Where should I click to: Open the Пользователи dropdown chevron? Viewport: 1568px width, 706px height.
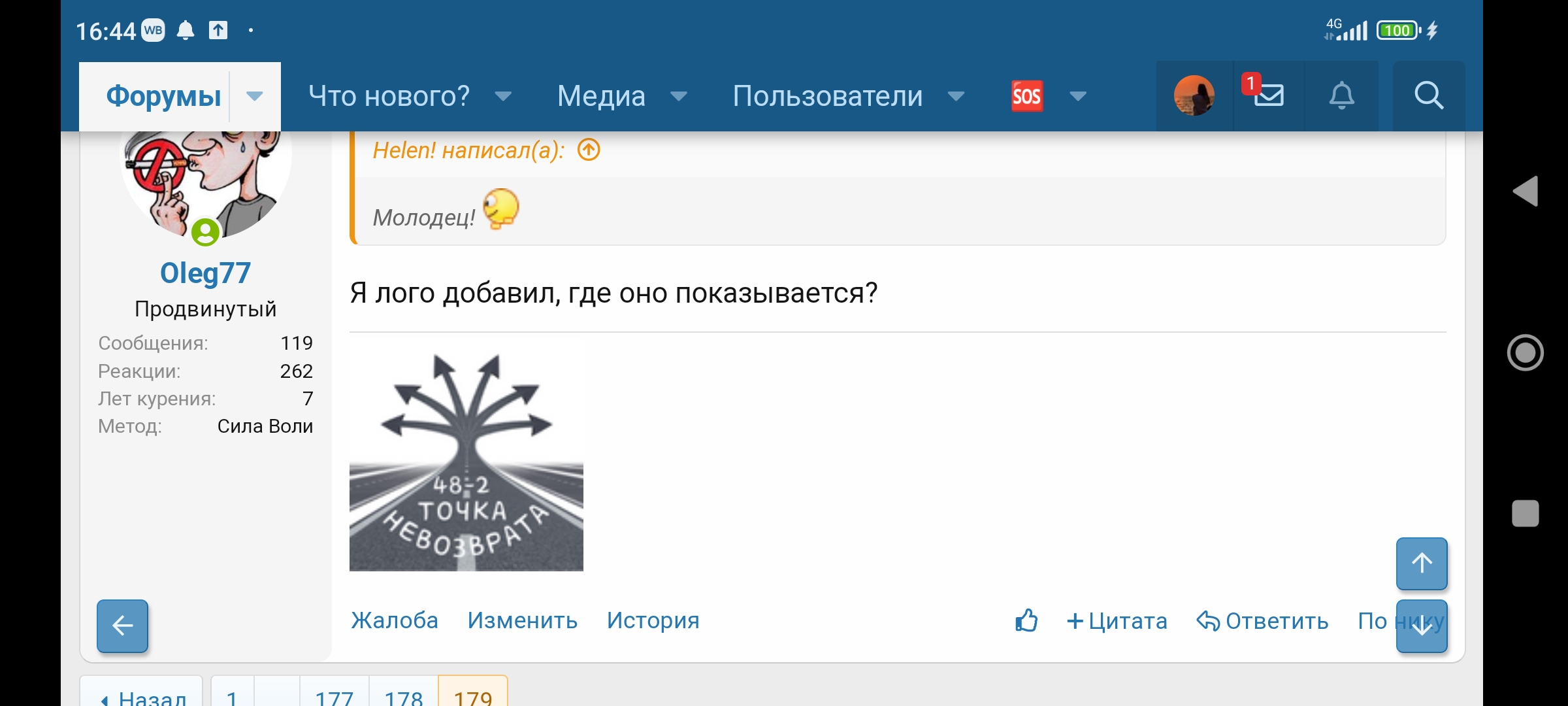point(956,95)
